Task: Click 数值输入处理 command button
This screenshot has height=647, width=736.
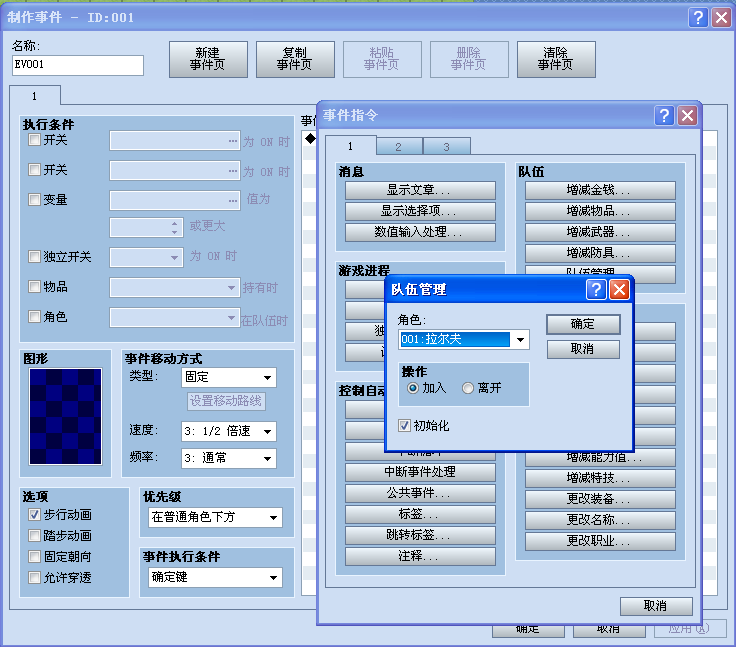Action: tap(420, 232)
